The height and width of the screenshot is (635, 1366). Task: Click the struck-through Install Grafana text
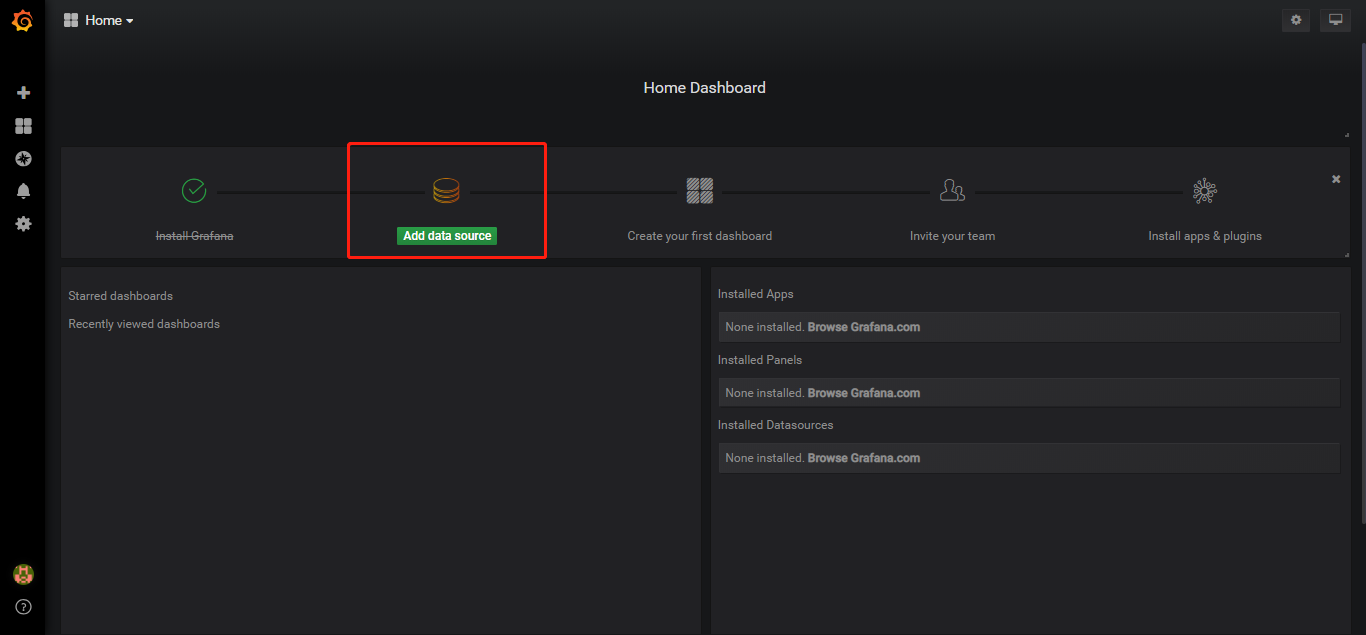(x=194, y=236)
